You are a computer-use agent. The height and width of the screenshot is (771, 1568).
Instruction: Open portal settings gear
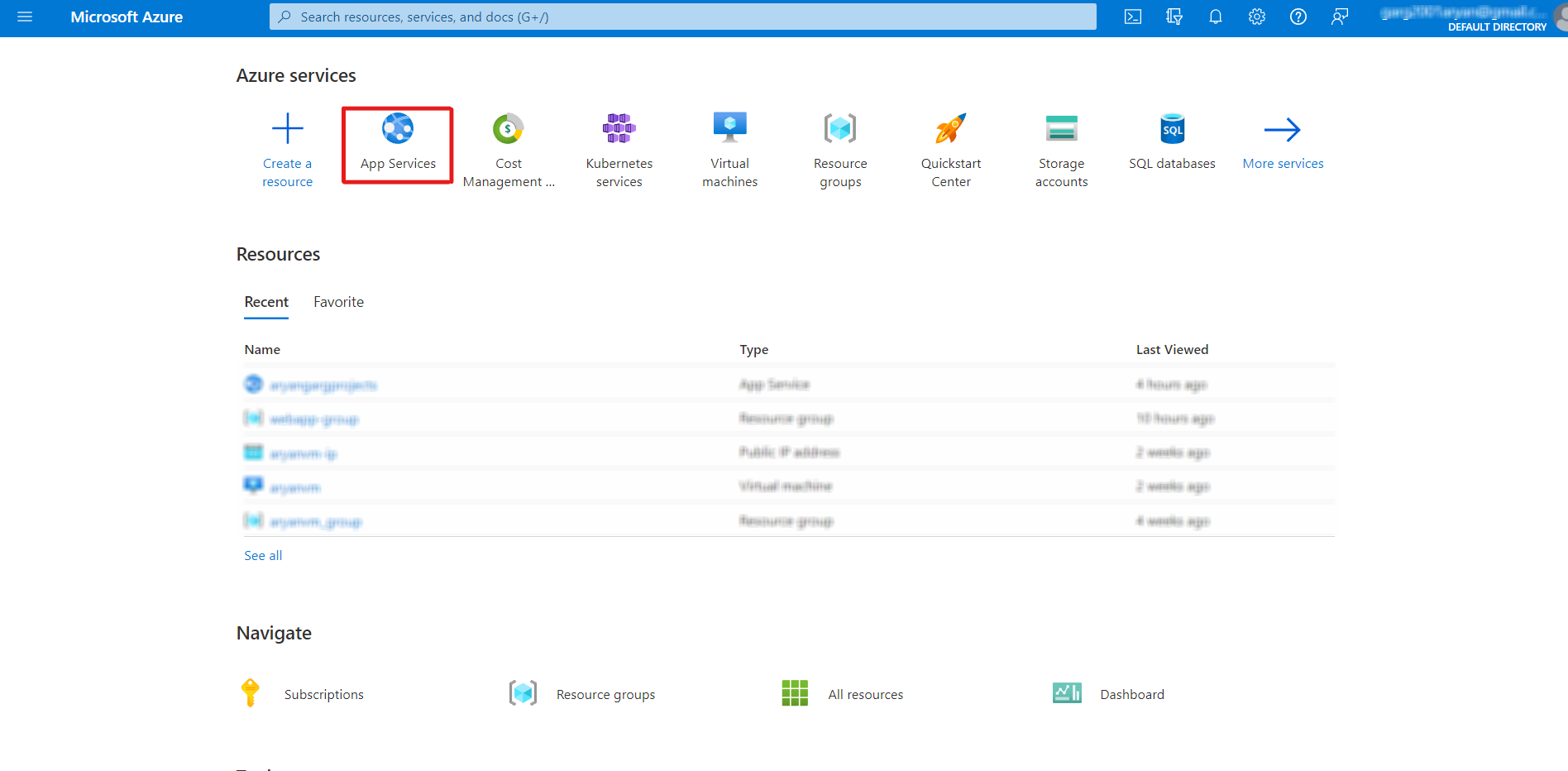coord(1257,17)
